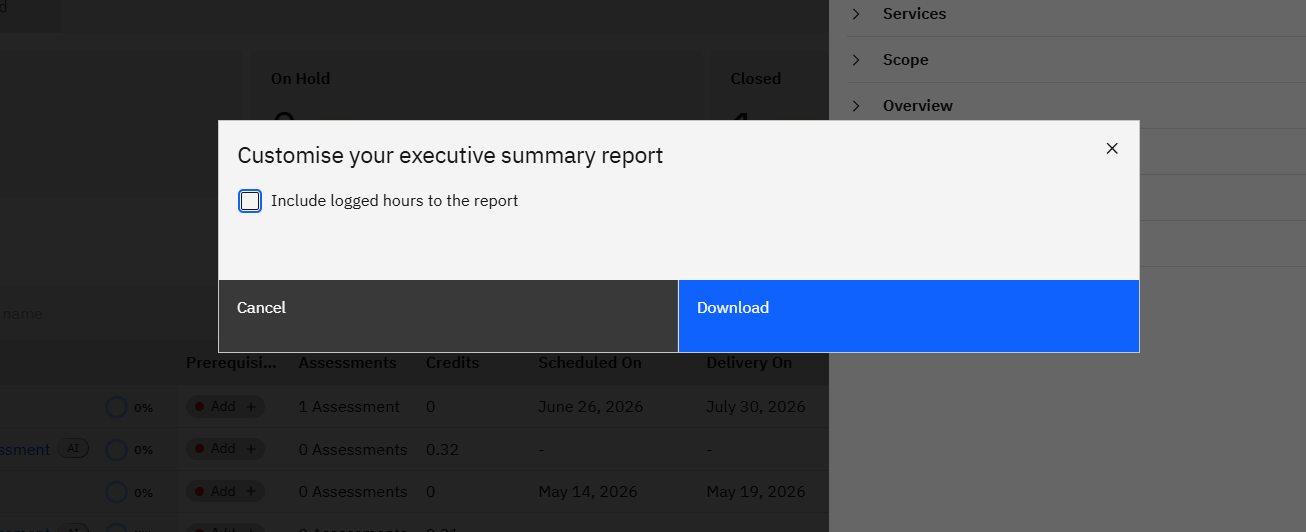Click "0 Assessments" in the 0.32 credits row
This screenshot has height=532, width=1306.
point(353,450)
